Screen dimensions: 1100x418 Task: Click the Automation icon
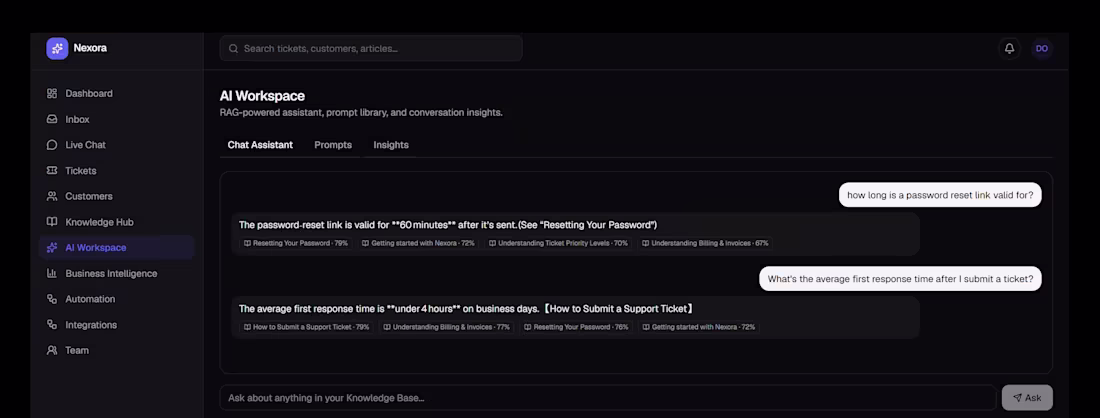coord(52,299)
